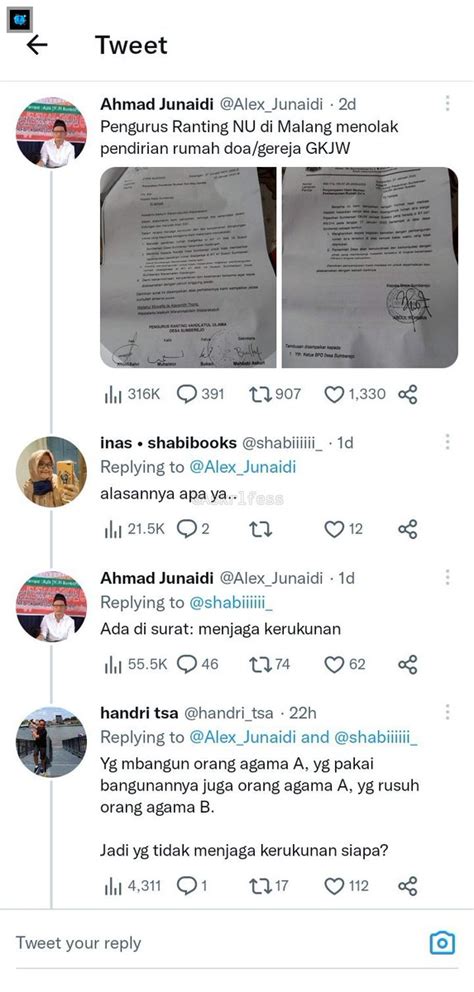
Task: Open the @shabiiiiii_ mention link in Ahmad's reply
Action: tap(231, 603)
